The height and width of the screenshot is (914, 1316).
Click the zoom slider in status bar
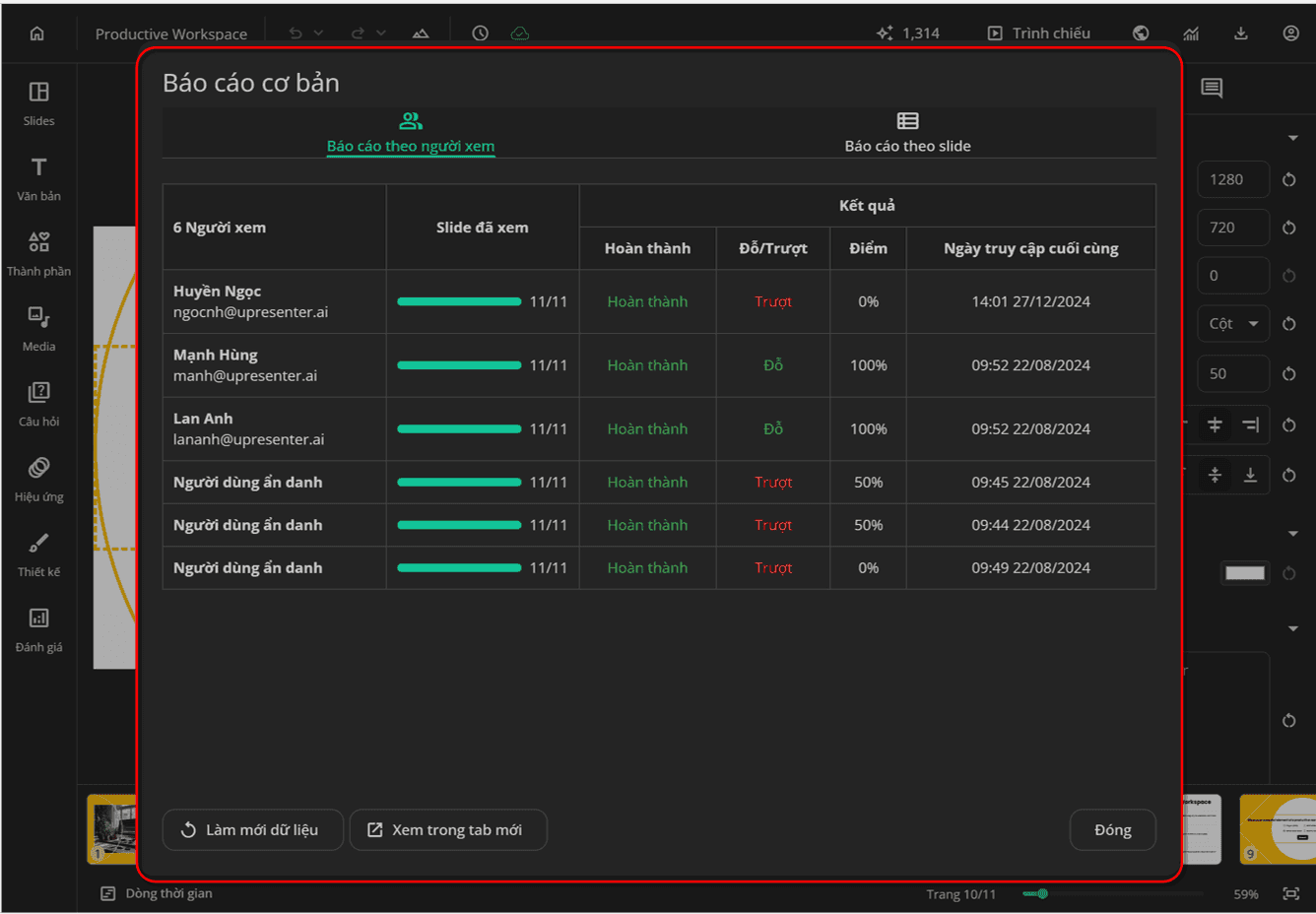pos(1112,893)
